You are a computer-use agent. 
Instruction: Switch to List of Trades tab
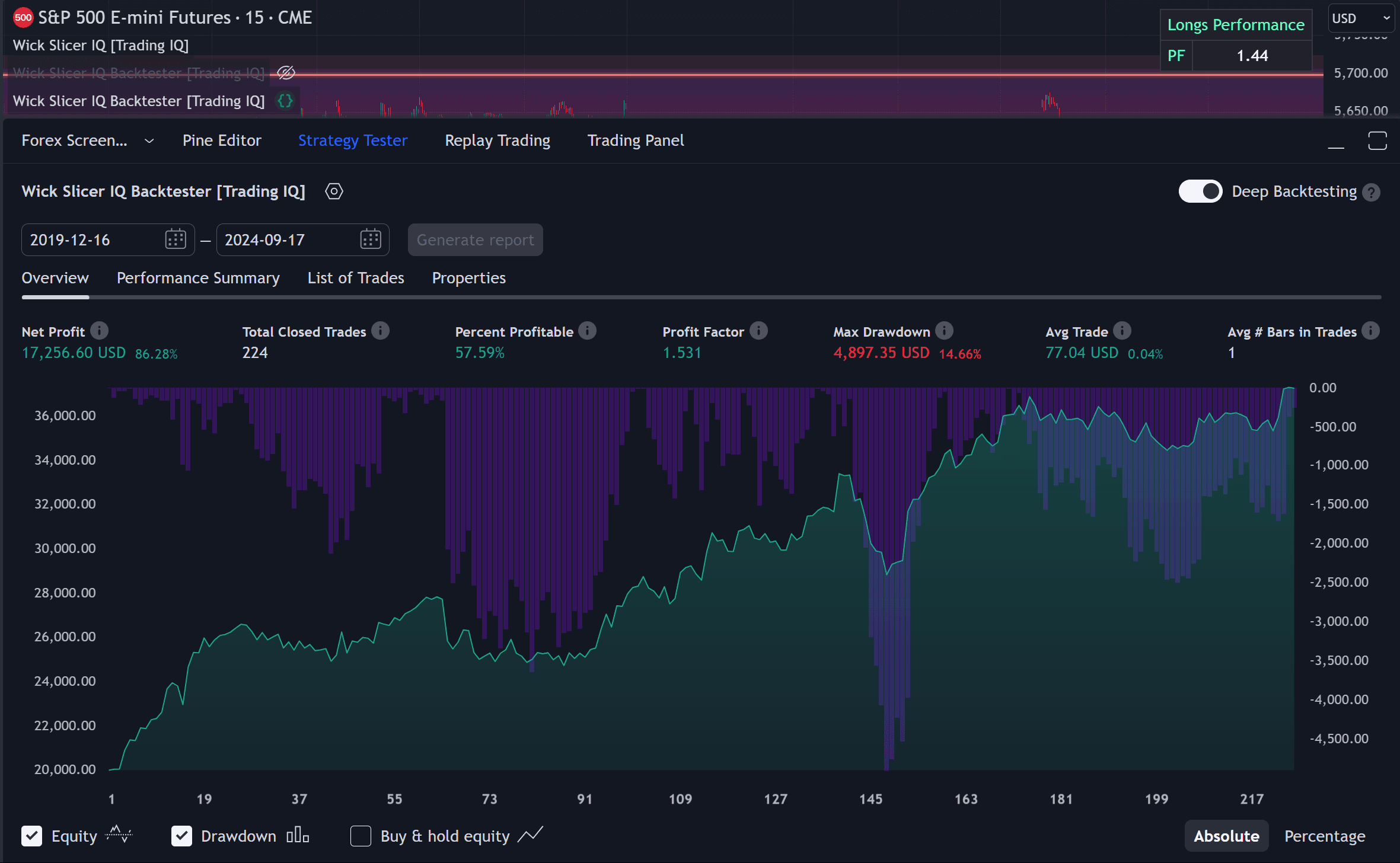pos(356,278)
